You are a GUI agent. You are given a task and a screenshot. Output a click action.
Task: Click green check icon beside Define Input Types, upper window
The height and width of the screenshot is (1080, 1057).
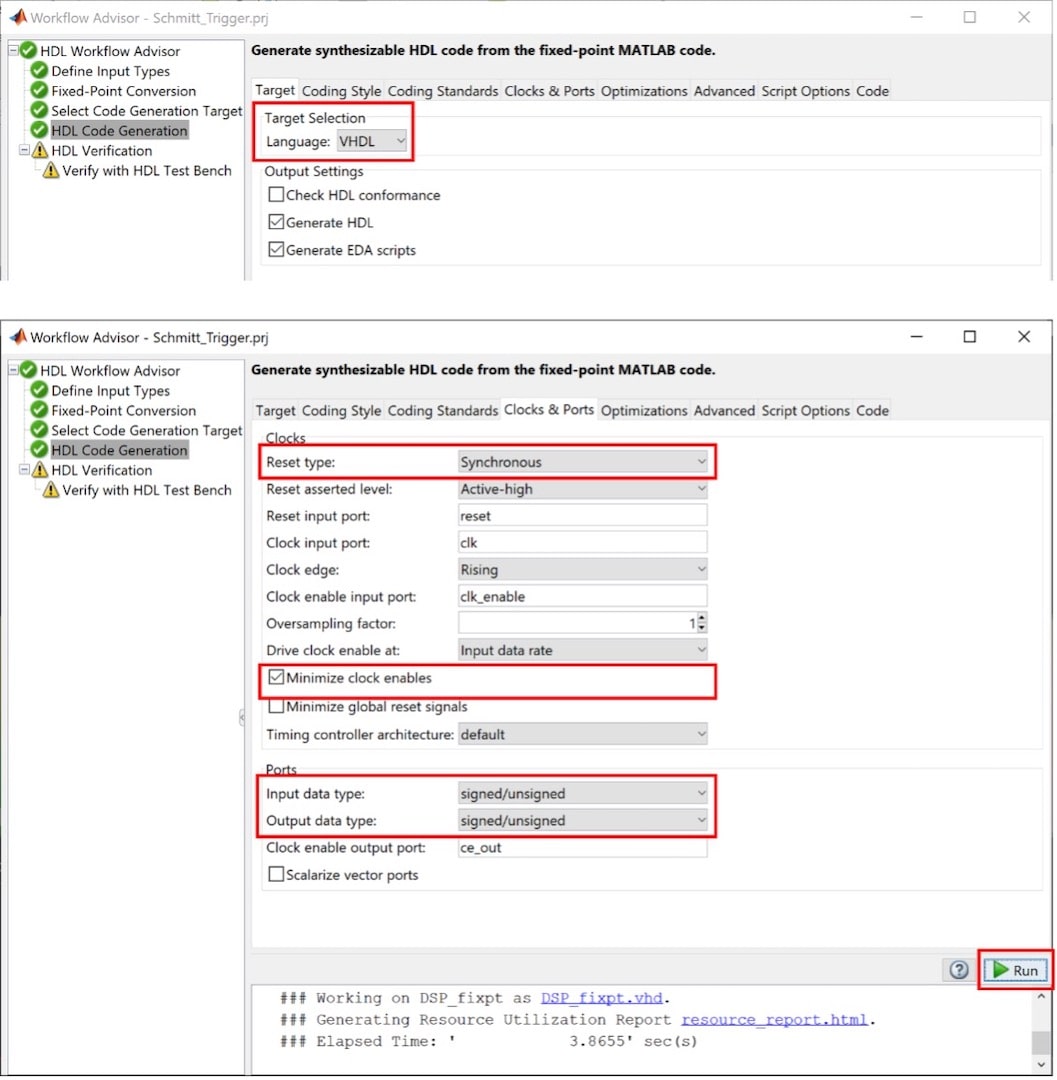click(40, 71)
